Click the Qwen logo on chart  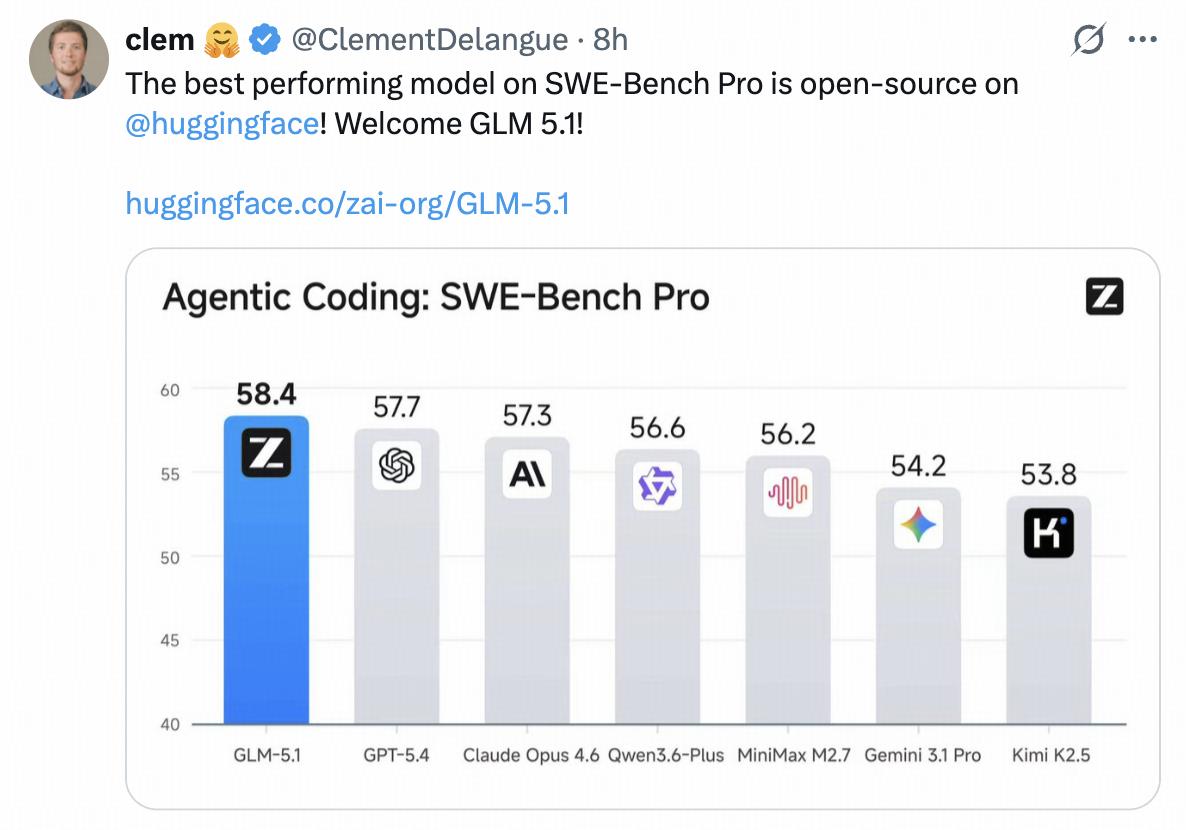click(658, 486)
